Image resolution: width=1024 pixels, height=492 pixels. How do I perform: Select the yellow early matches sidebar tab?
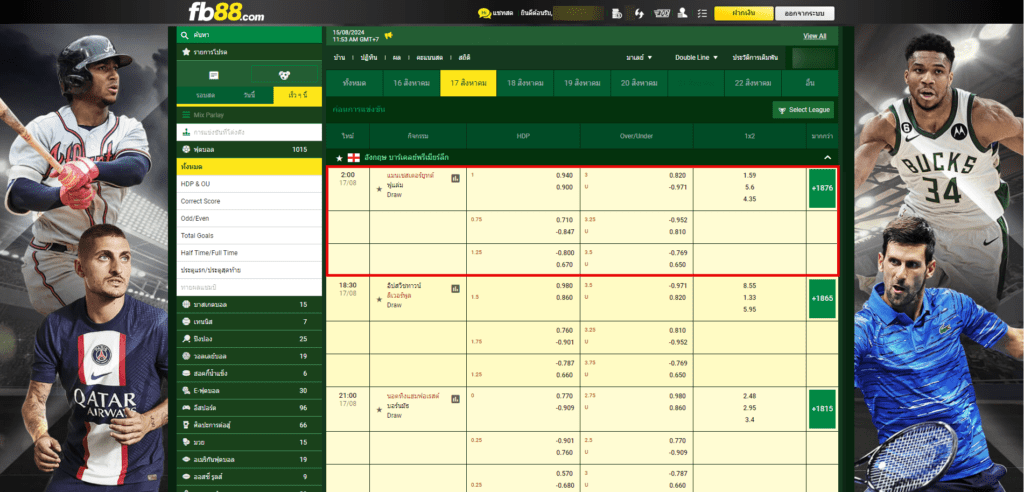click(297, 95)
